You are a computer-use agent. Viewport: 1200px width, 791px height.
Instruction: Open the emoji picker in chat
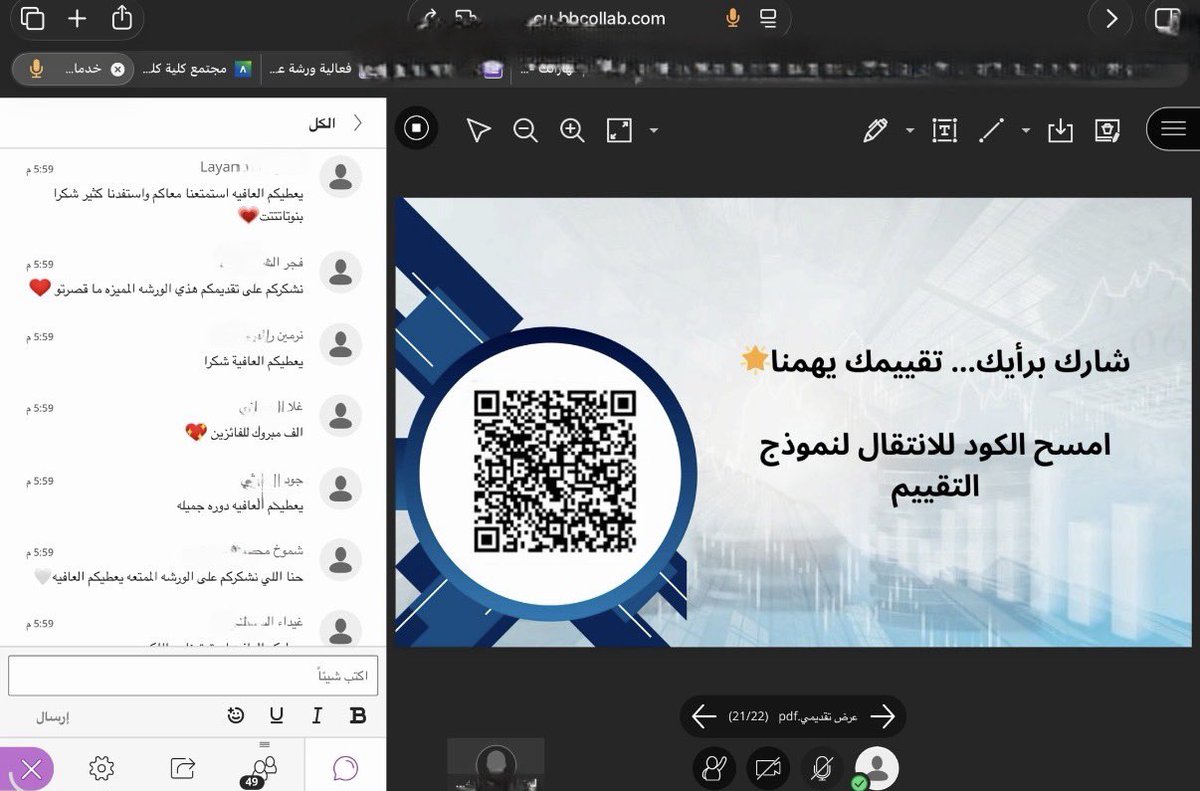(x=236, y=715)
